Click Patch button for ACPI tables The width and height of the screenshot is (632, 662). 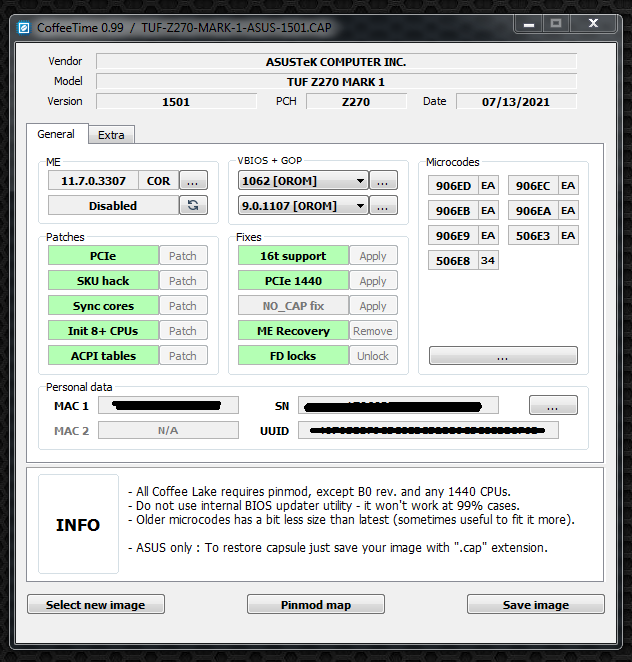coord(183,355)
